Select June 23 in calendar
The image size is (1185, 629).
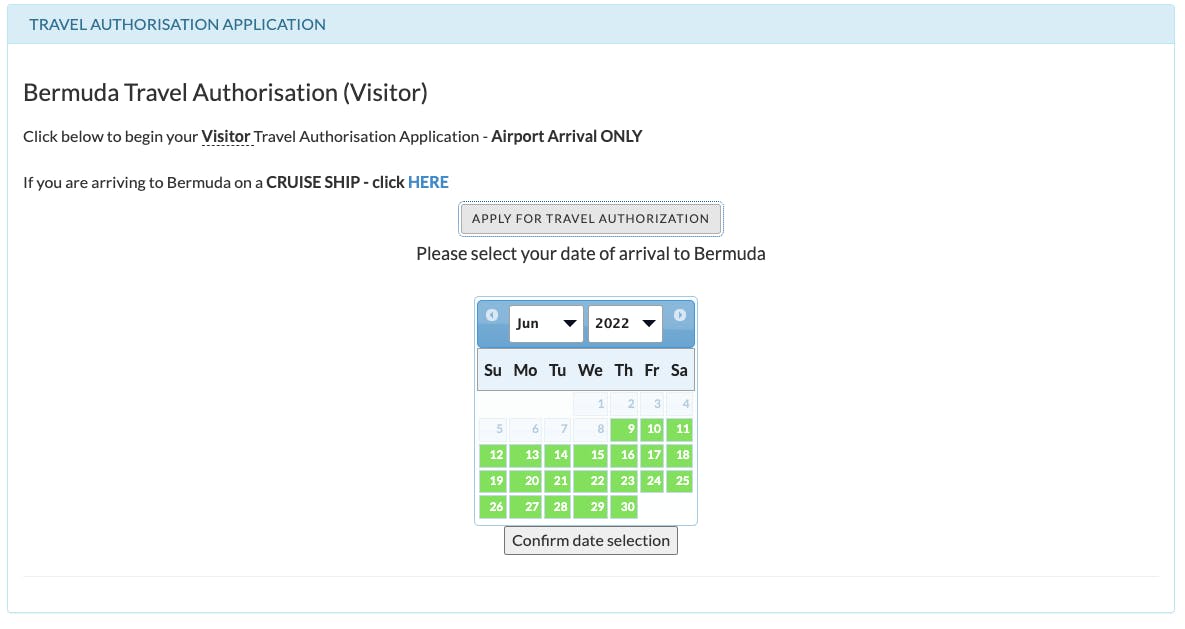tap(624, 482)
